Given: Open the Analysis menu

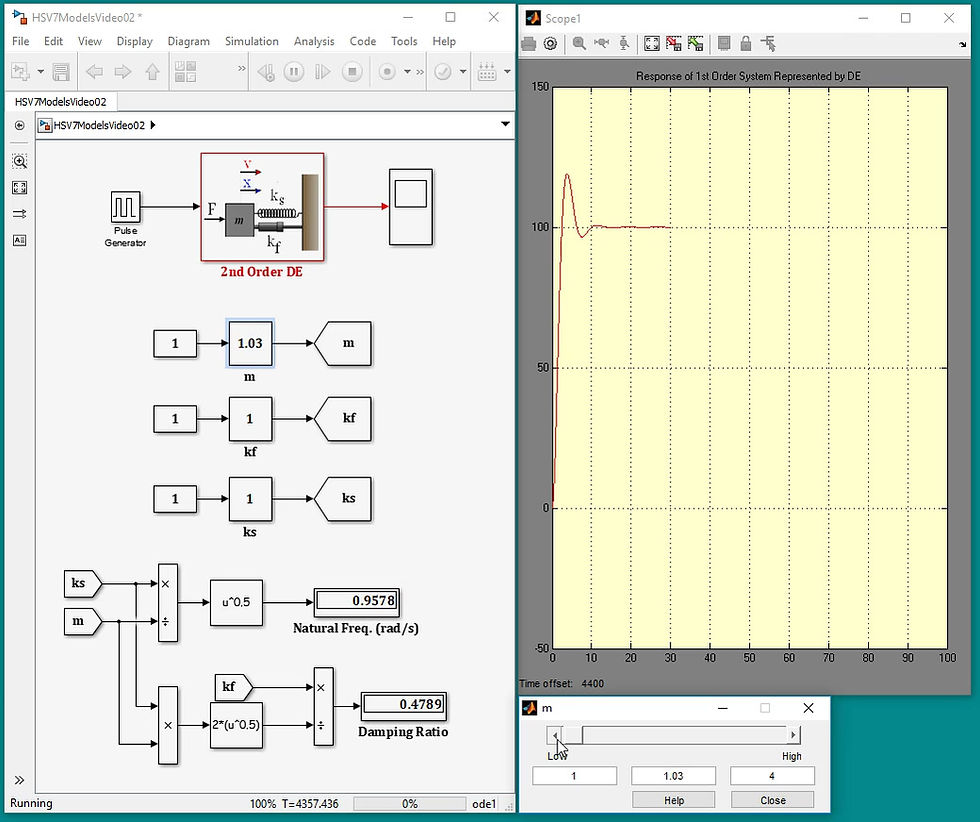Looking at the screenshot, I should tap(314, 41).
